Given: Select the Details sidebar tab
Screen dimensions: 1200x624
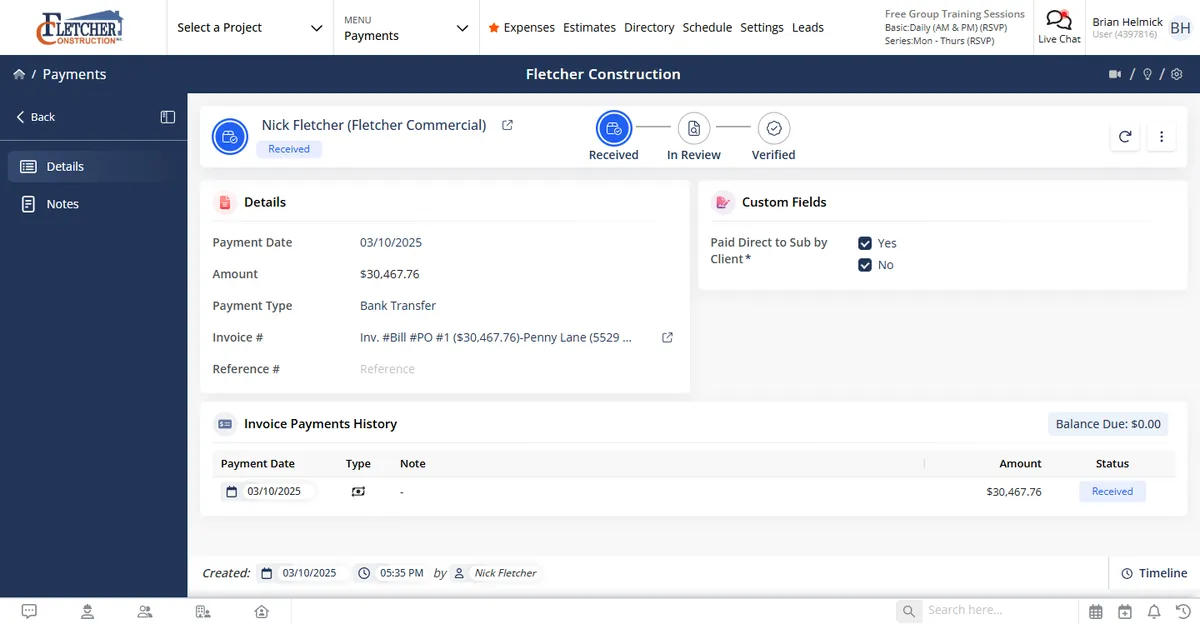Looking at the screenshot, I should 94,167.
